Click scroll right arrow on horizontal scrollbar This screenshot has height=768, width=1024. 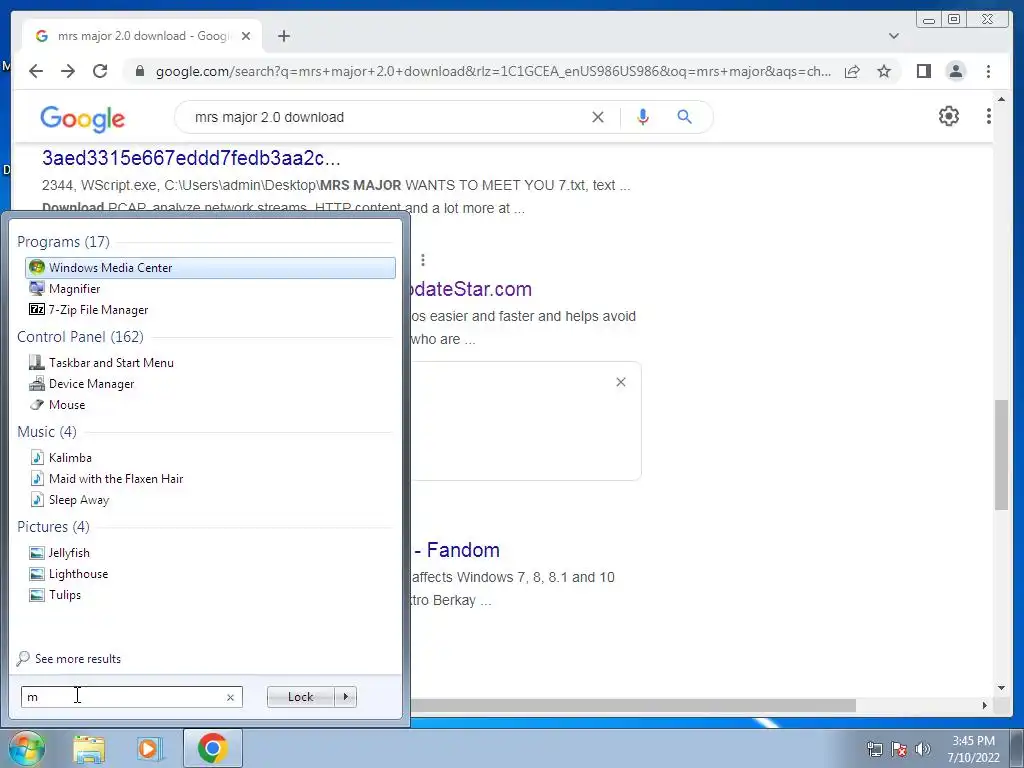(x=985, y=705)
